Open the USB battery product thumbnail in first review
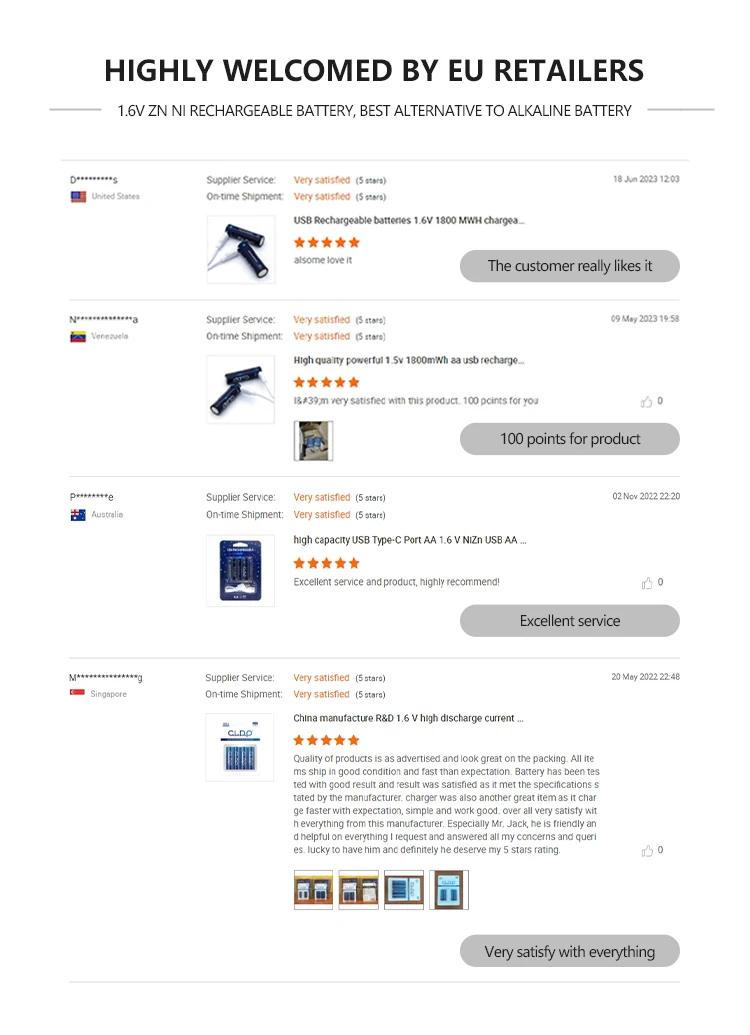Screen dimensions: 750x1035 240,250
